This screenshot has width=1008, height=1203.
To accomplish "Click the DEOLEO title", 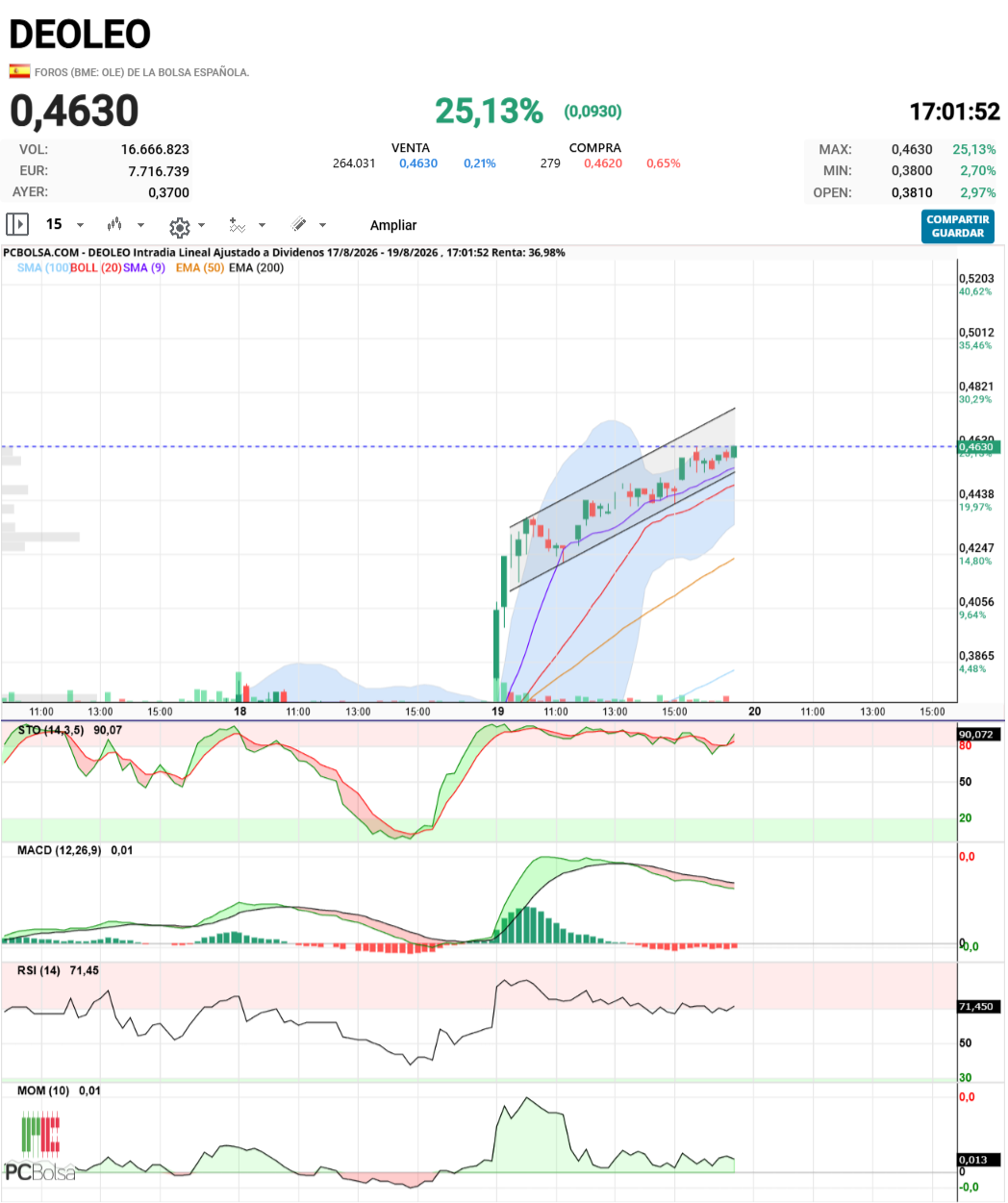I will (x=80, y=35).
